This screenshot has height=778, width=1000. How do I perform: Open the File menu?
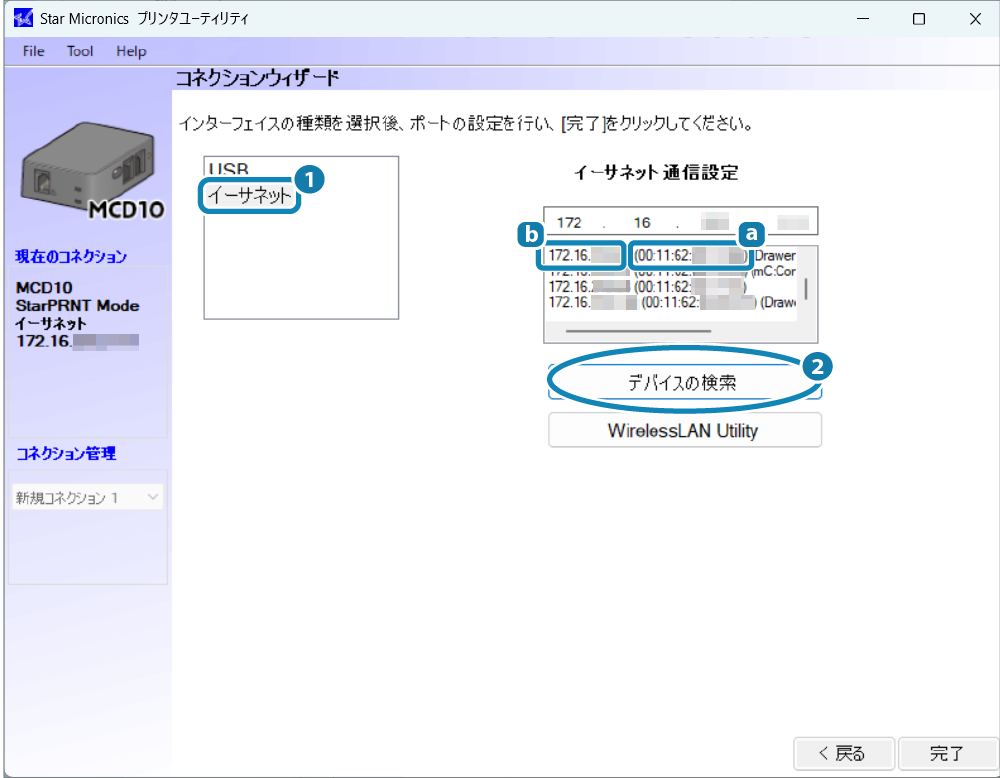33,51
